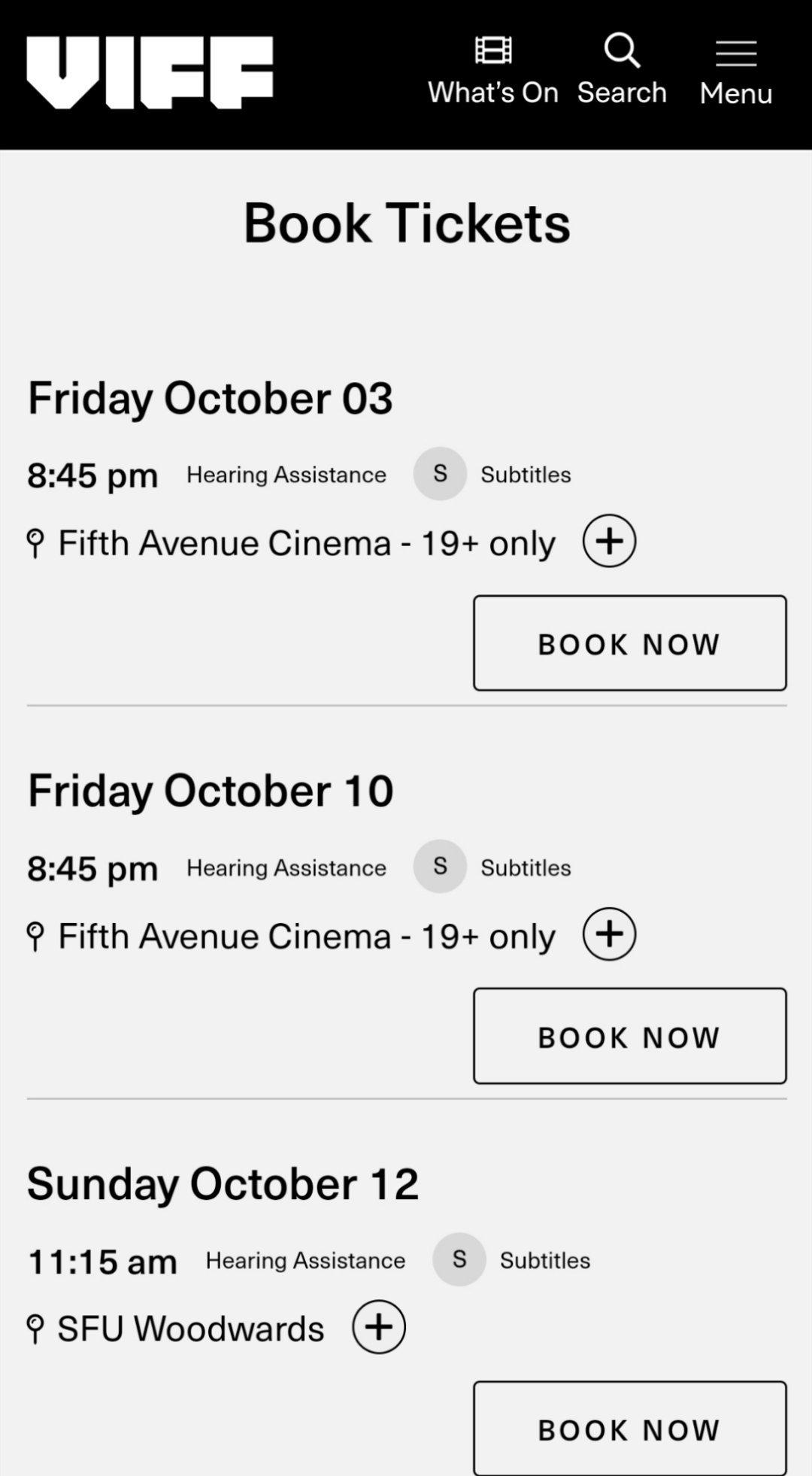Expand venue details for October 03 screening
This screenshot has height=1476, width=812.
click(x=610, y=541)
